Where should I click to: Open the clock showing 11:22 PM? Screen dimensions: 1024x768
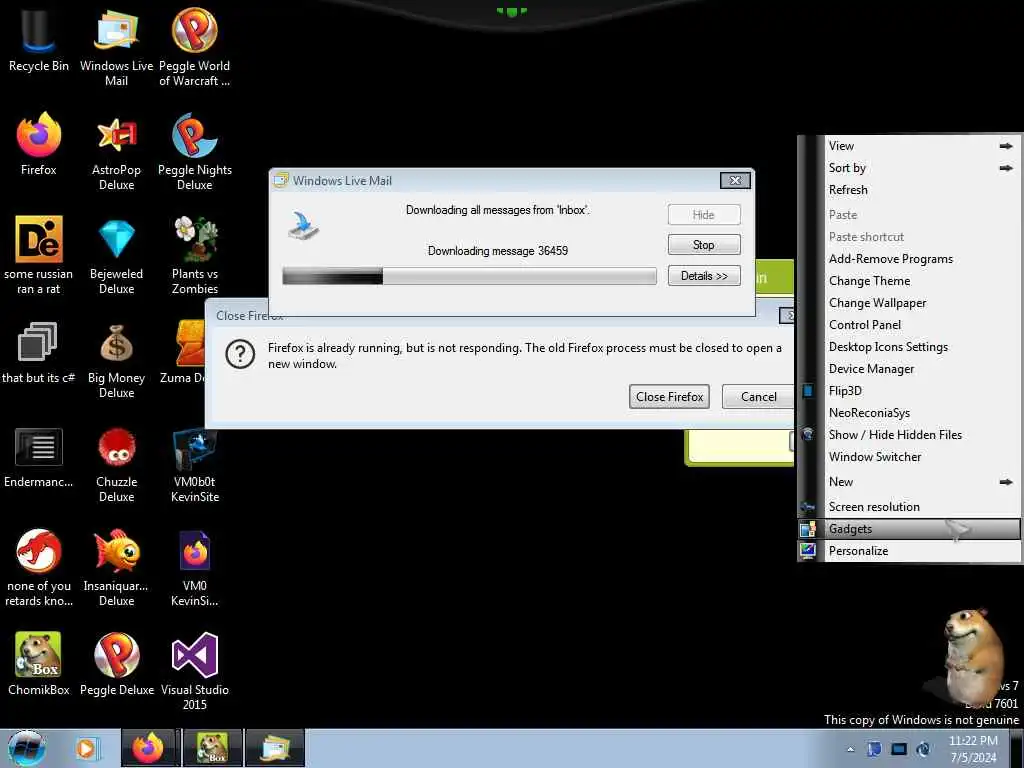tap(973, 748)
